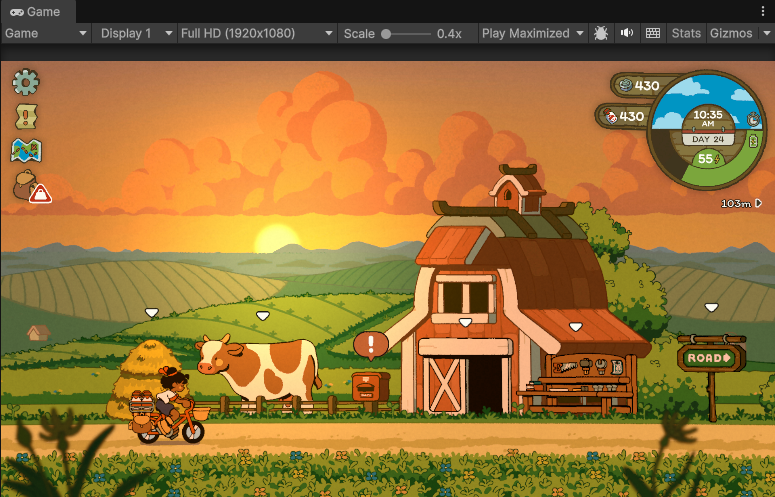Open the Play Maximized dropdown
This screenshot has height=497, width=775.
[x=532, y=33]
